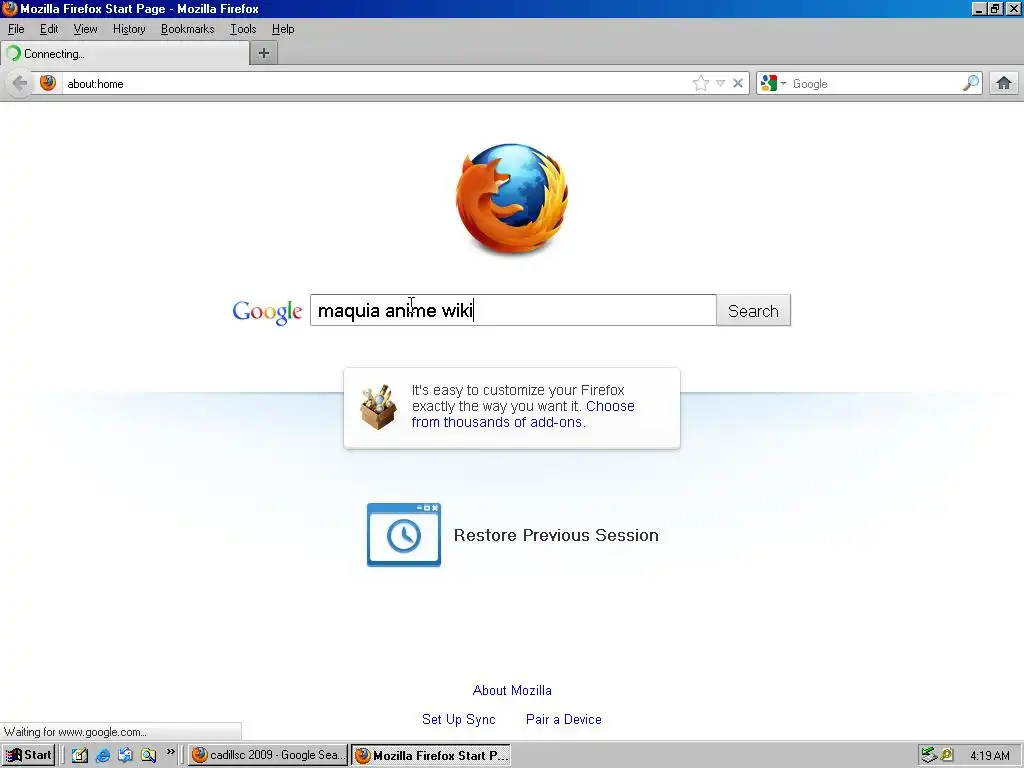Minimize the Firefox window
1024x768 pixels.
[978, 8]
